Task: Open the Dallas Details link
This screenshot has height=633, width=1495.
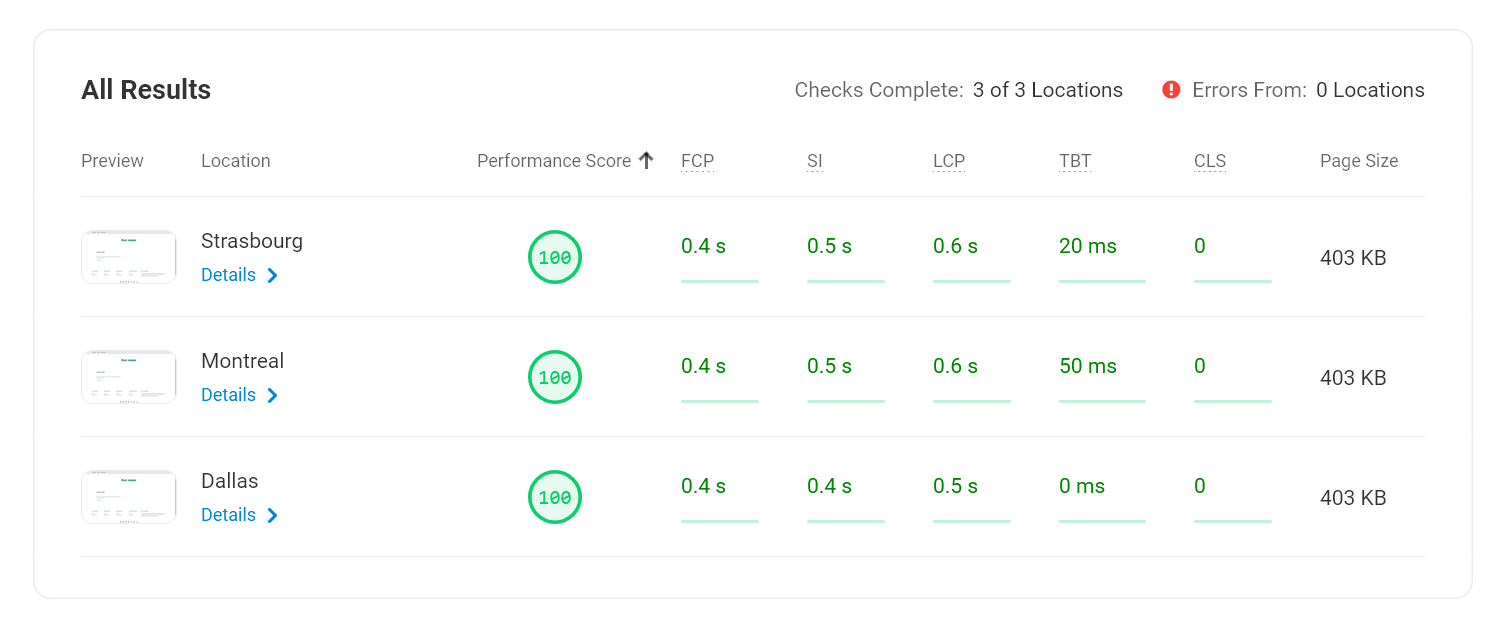Action: [x=228, y=515]
